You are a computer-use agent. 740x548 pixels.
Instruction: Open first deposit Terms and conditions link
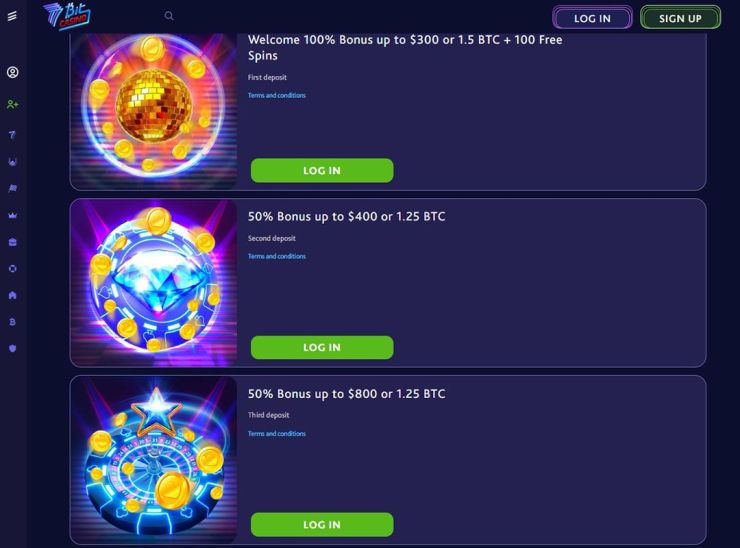[x=277, y=95]
